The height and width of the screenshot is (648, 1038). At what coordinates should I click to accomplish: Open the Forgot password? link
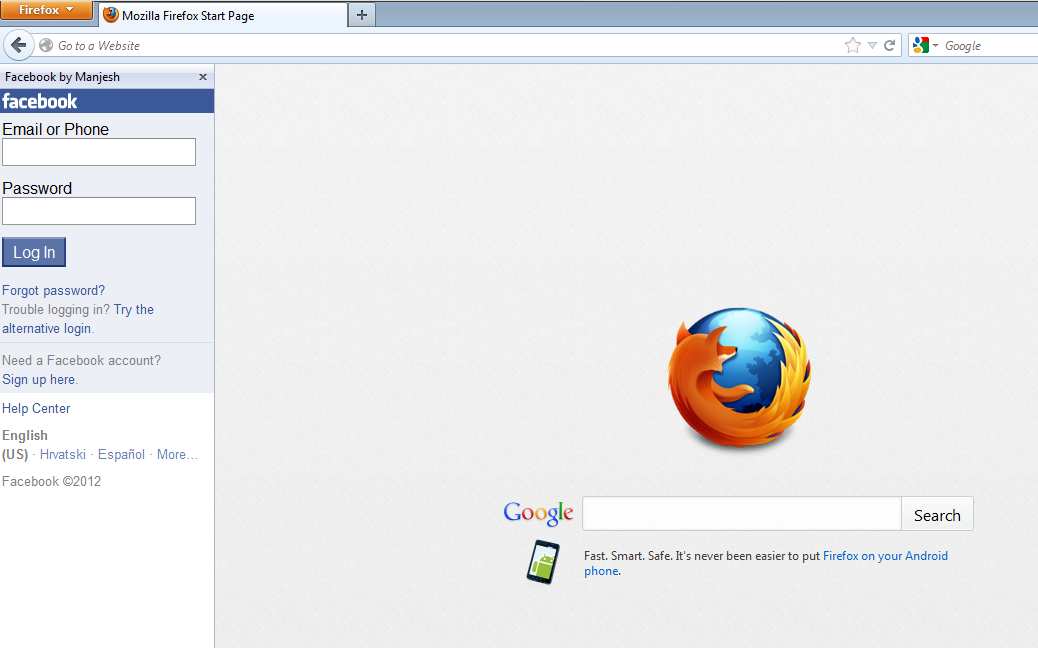[x=53, y=291]
